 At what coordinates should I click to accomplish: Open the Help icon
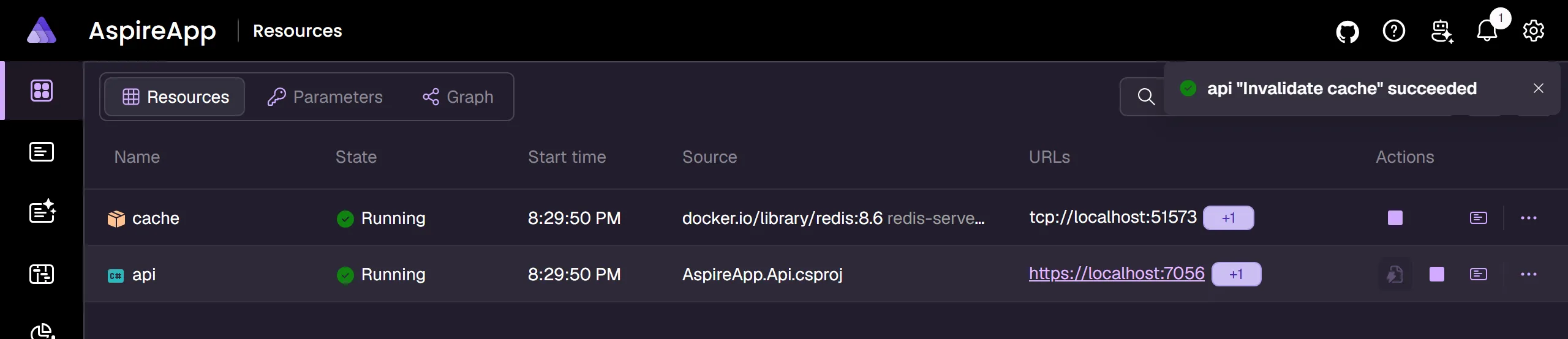tap(1394, 31)
